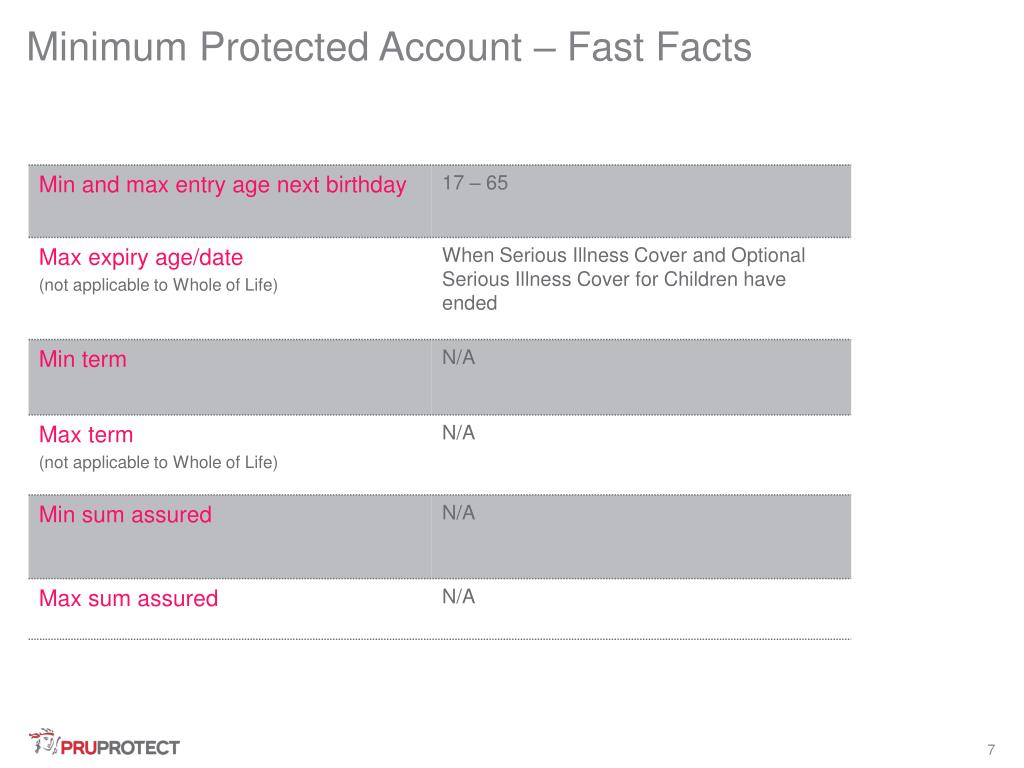The width and height of the screenshot is (1024, 768).
Task: Click '(not applicable to Whole of Life)' under Max term
Action: point(159,462)
